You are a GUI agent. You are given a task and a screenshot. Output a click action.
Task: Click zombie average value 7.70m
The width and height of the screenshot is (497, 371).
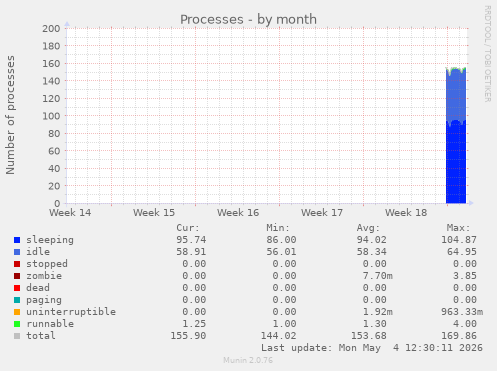click(x=377, y=276)
